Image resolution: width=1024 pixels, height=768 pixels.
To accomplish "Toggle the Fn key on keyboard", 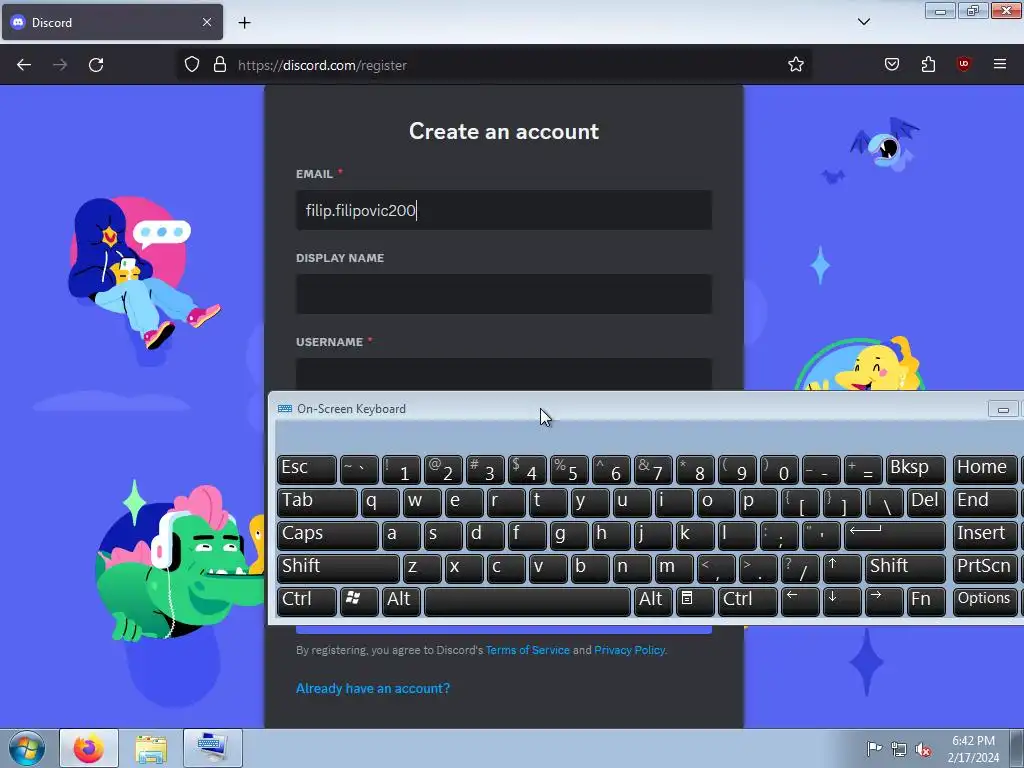I will [926, 601].
